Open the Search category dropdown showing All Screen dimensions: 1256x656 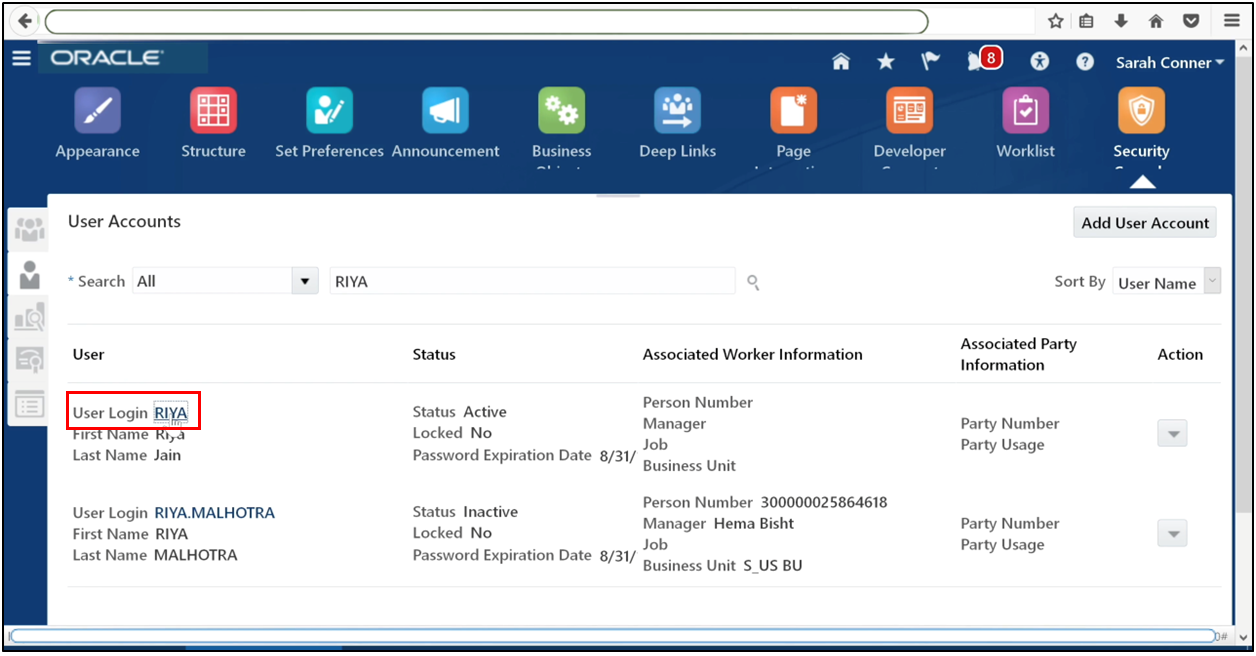click(303, 281)
